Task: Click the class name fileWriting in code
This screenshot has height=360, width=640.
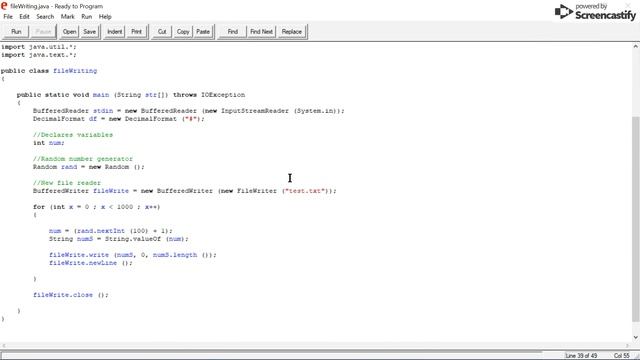Action: (75, 71)
